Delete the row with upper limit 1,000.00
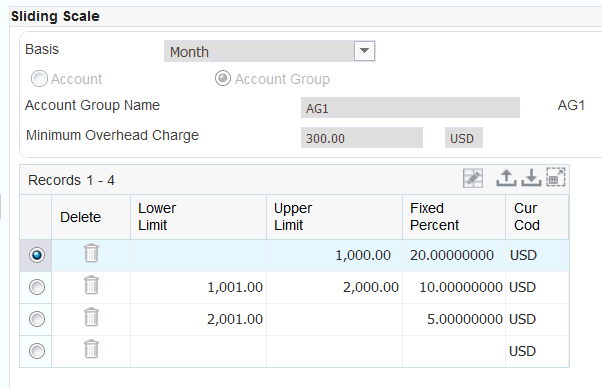This screenshot has height=388, width=602. click(91, 253)
